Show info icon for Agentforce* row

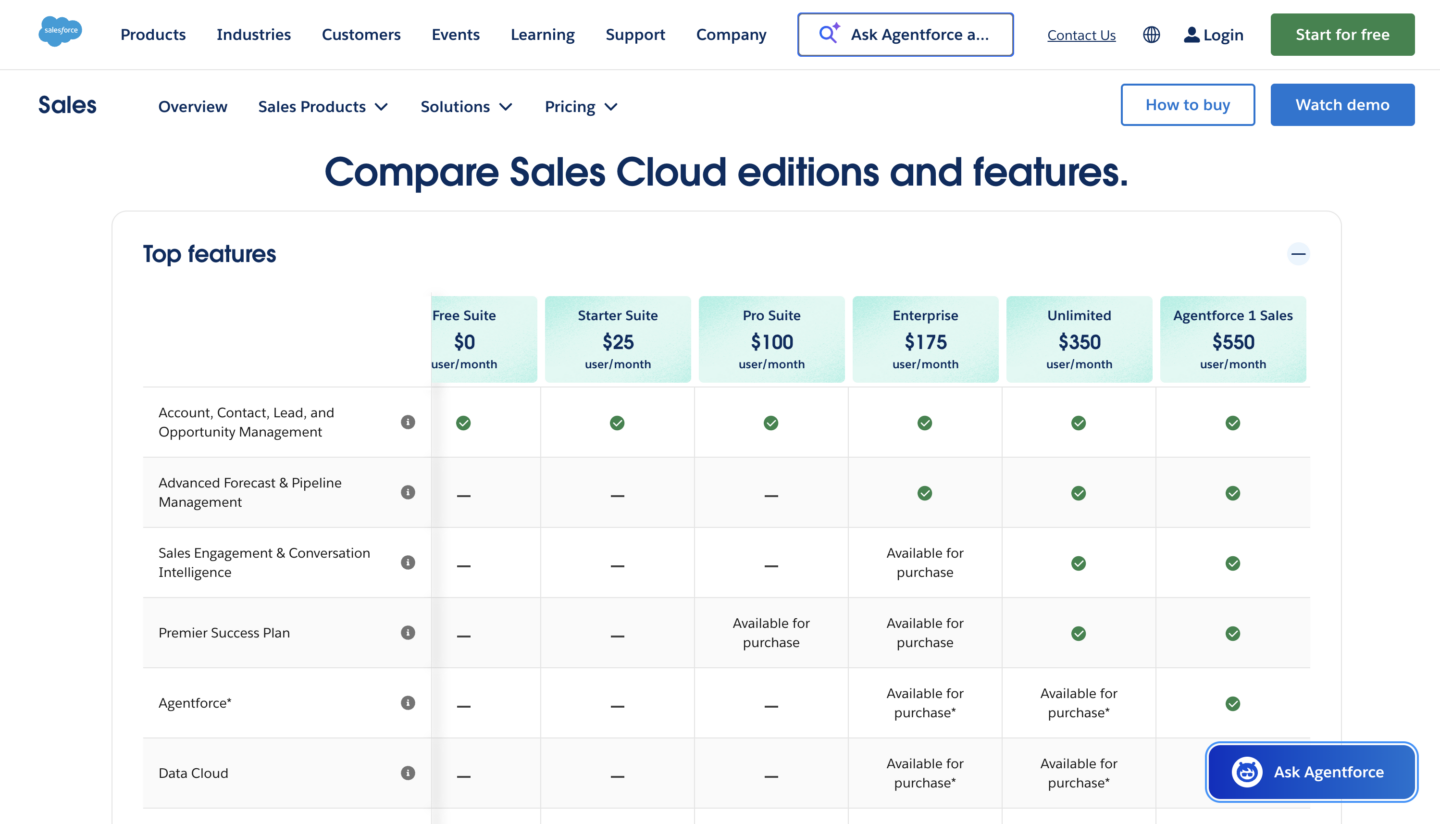(408, 703)
